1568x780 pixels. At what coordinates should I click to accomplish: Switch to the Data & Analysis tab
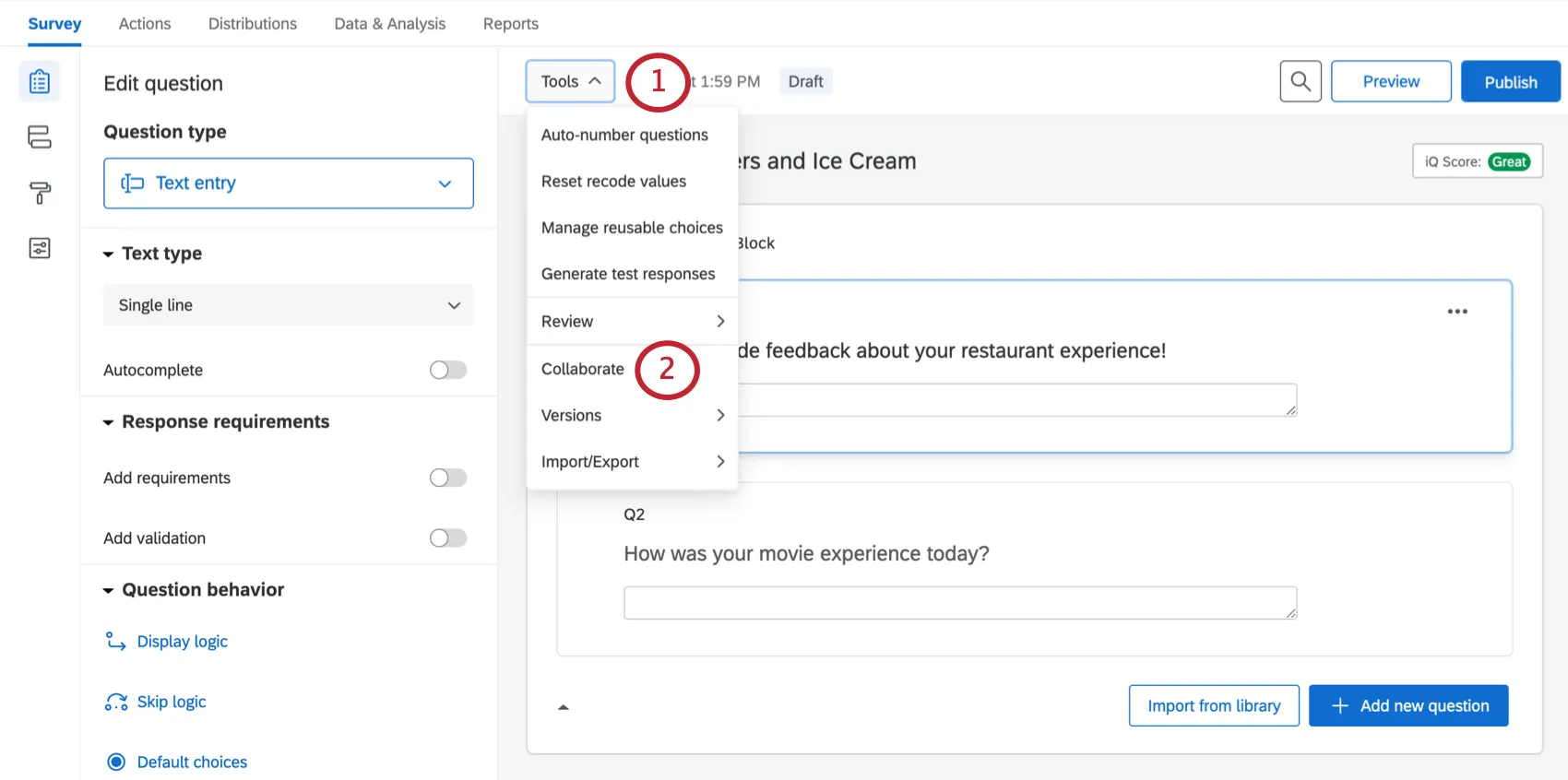389,24
